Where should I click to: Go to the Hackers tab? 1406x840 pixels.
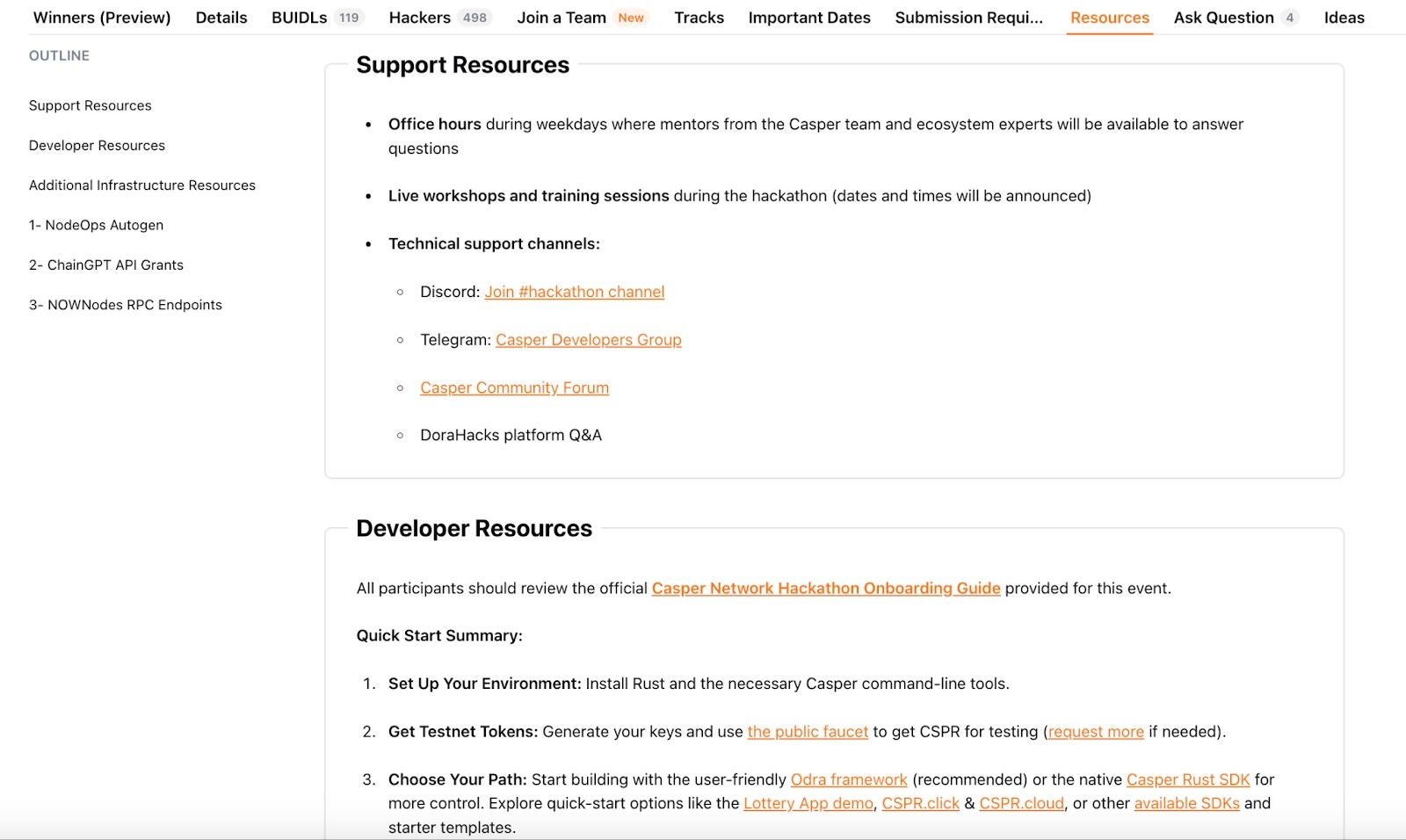pos(420,18)
